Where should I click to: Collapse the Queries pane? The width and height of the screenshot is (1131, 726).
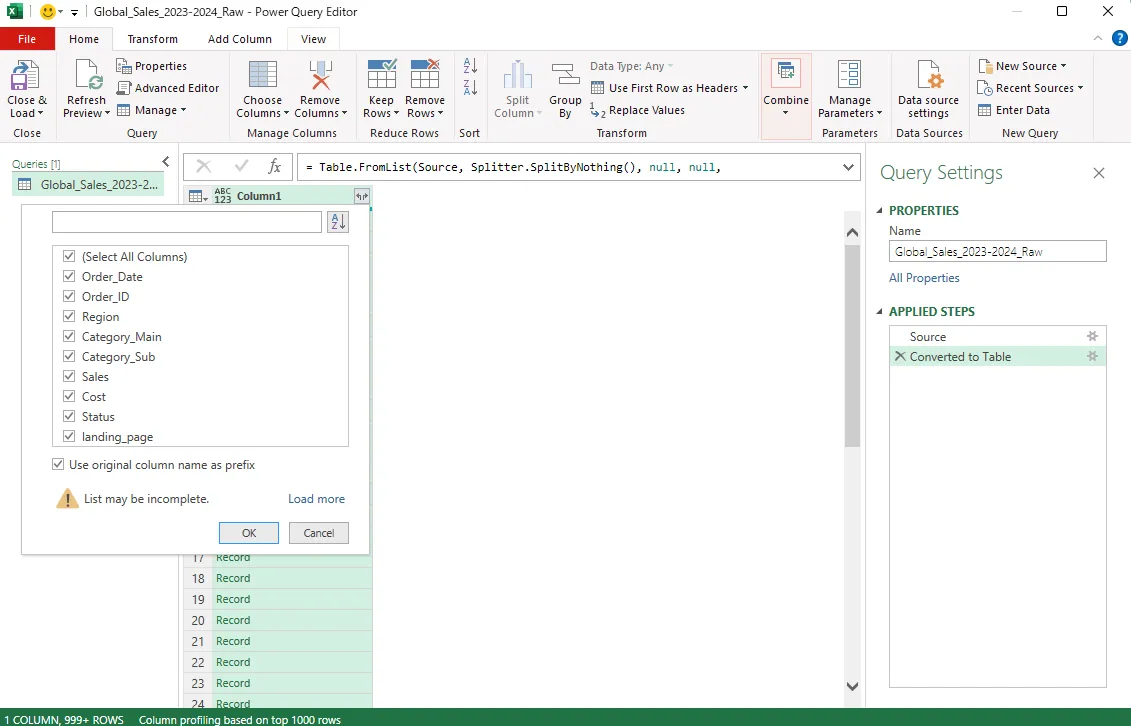click(x=166, y=161)
